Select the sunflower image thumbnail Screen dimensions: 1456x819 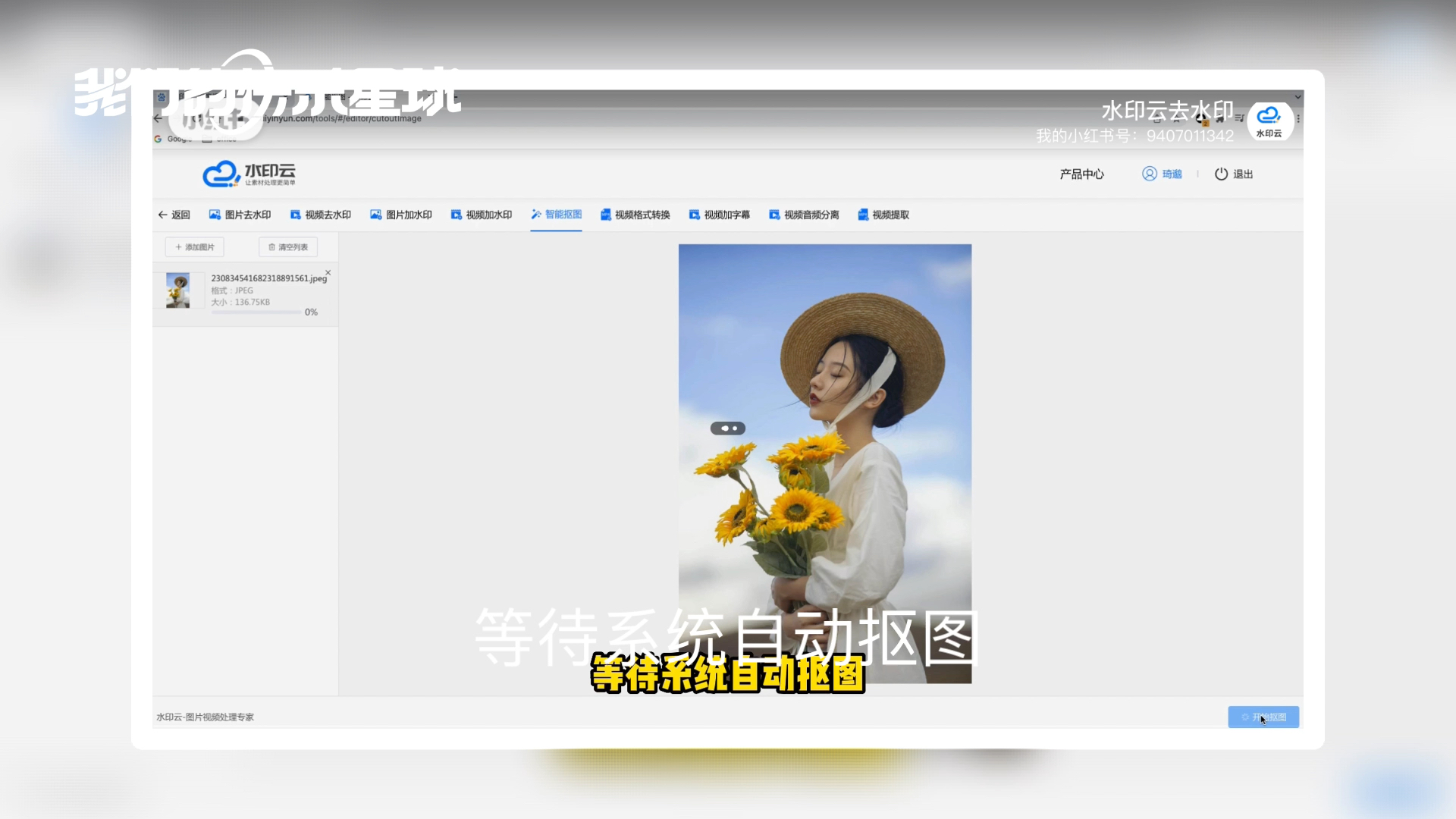tap(179, 290)
